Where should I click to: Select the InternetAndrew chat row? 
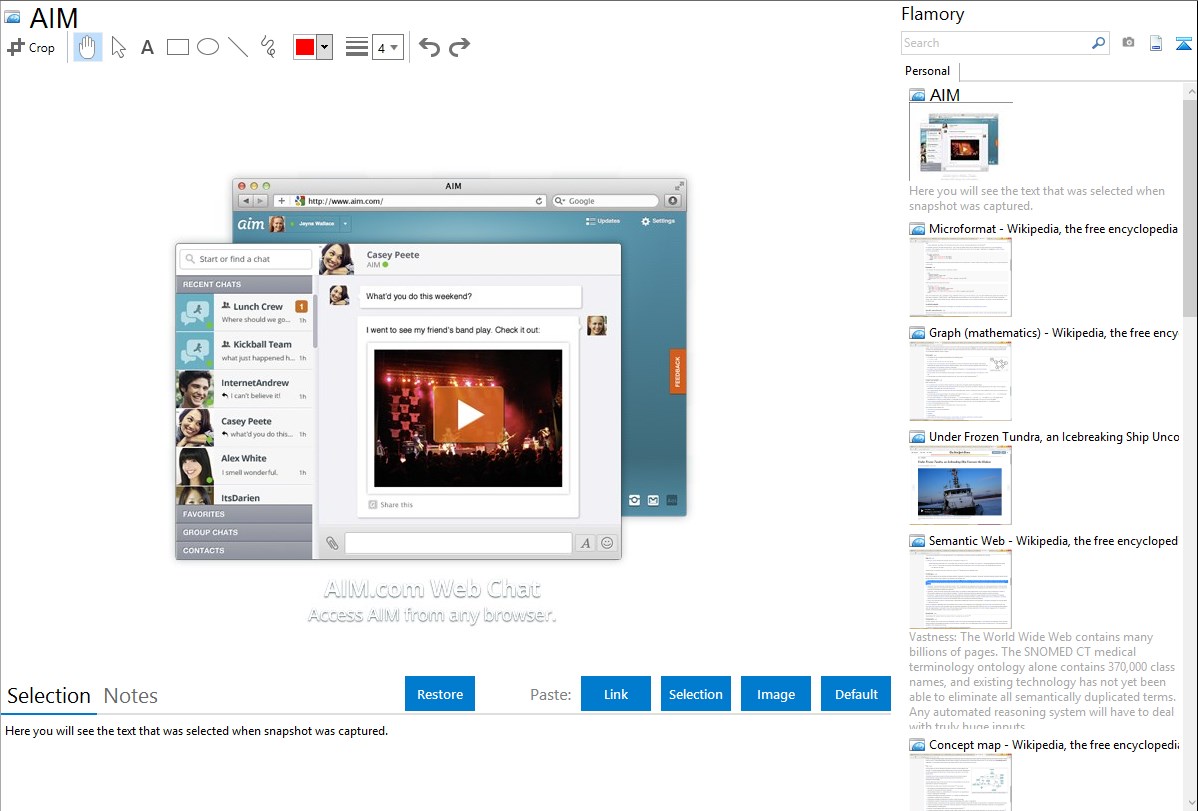(244, 389)
